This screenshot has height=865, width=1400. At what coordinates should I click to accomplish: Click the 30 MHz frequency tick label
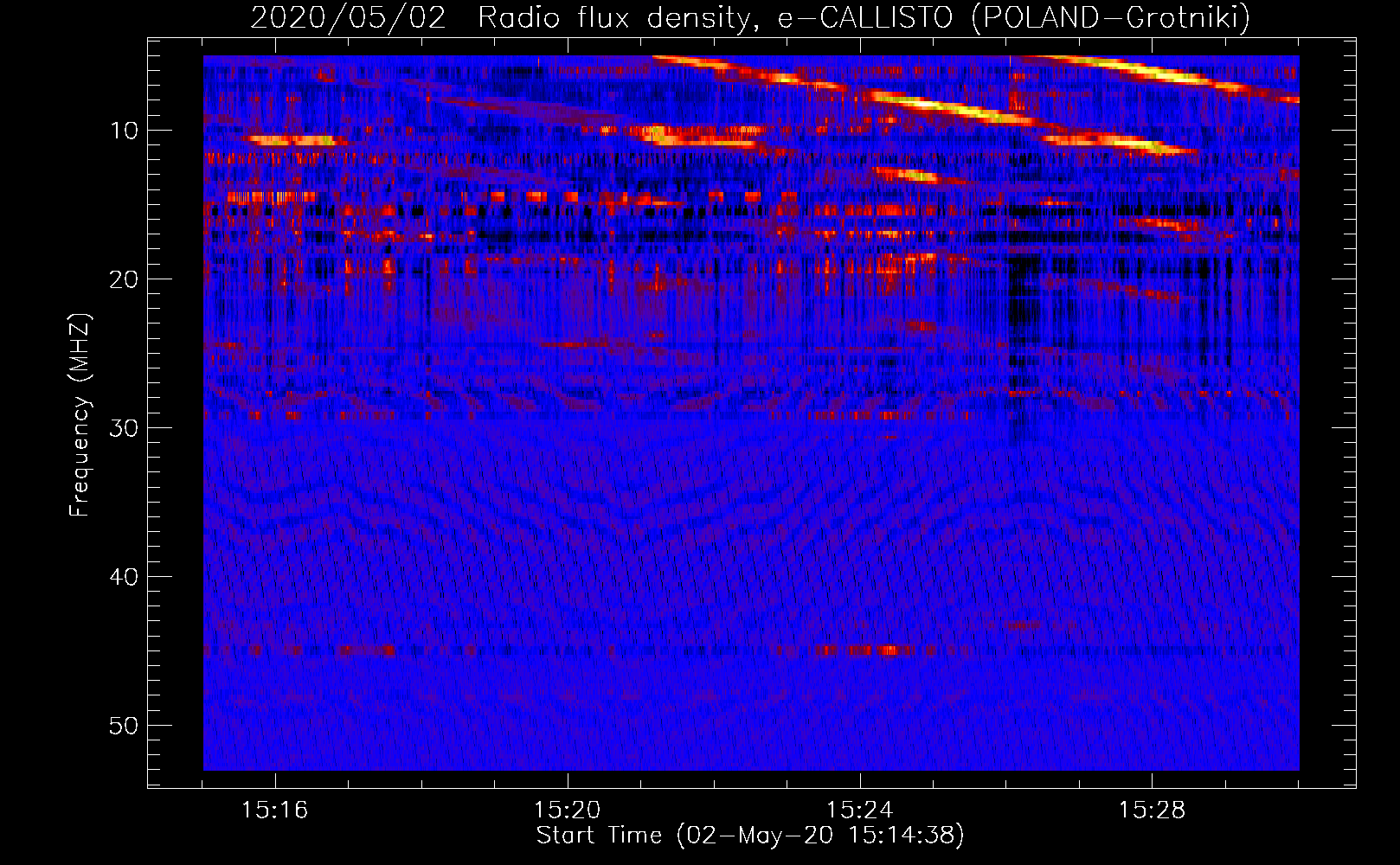click(125, 428)
